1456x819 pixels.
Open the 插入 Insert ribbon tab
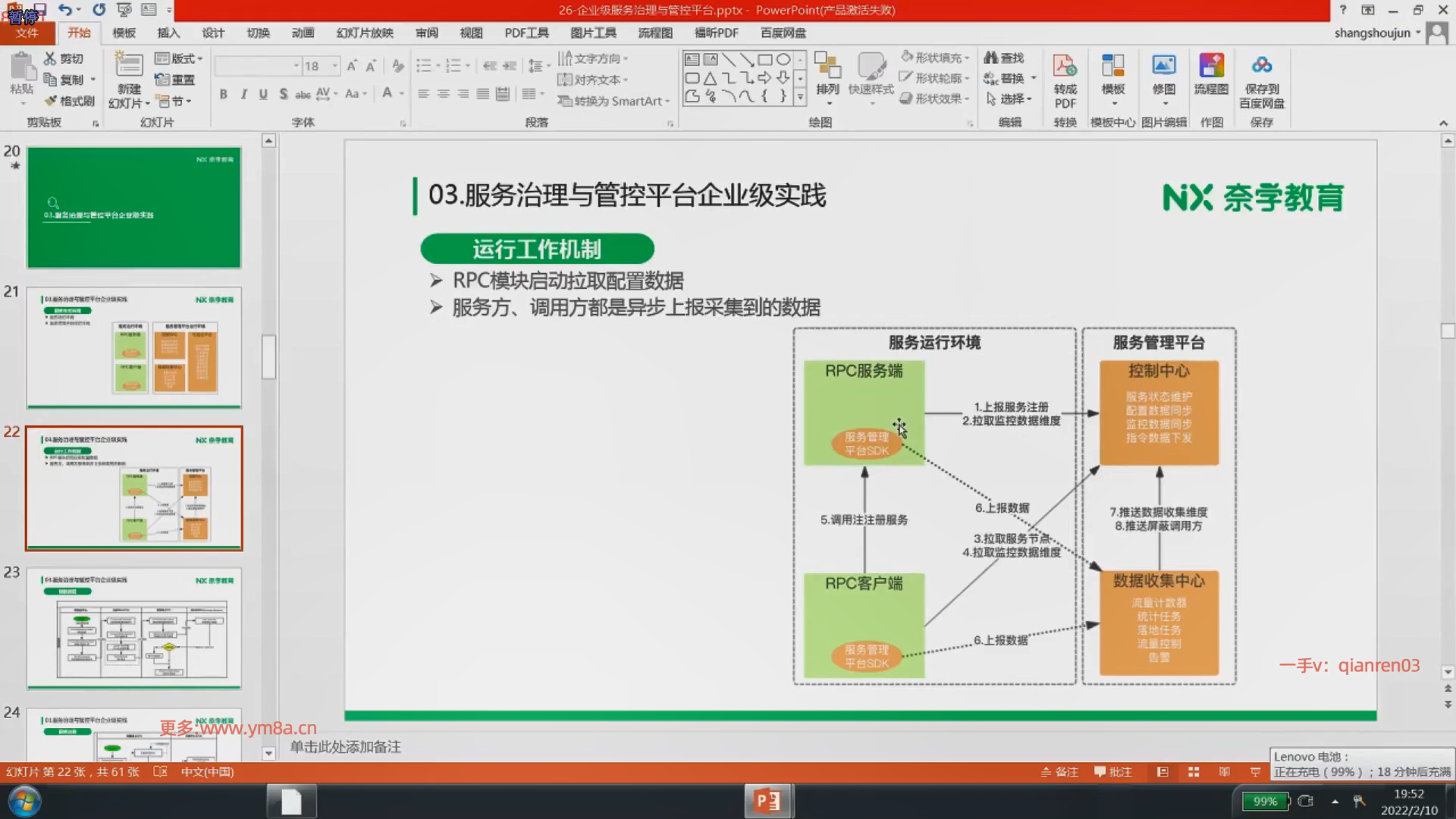168,33
